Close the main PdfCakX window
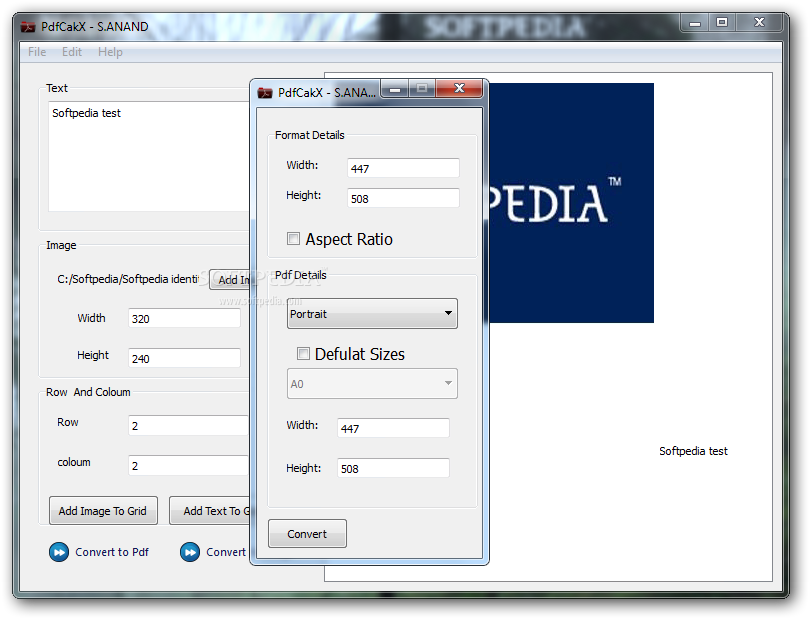810x619 pixels. [x=759, y=22]
